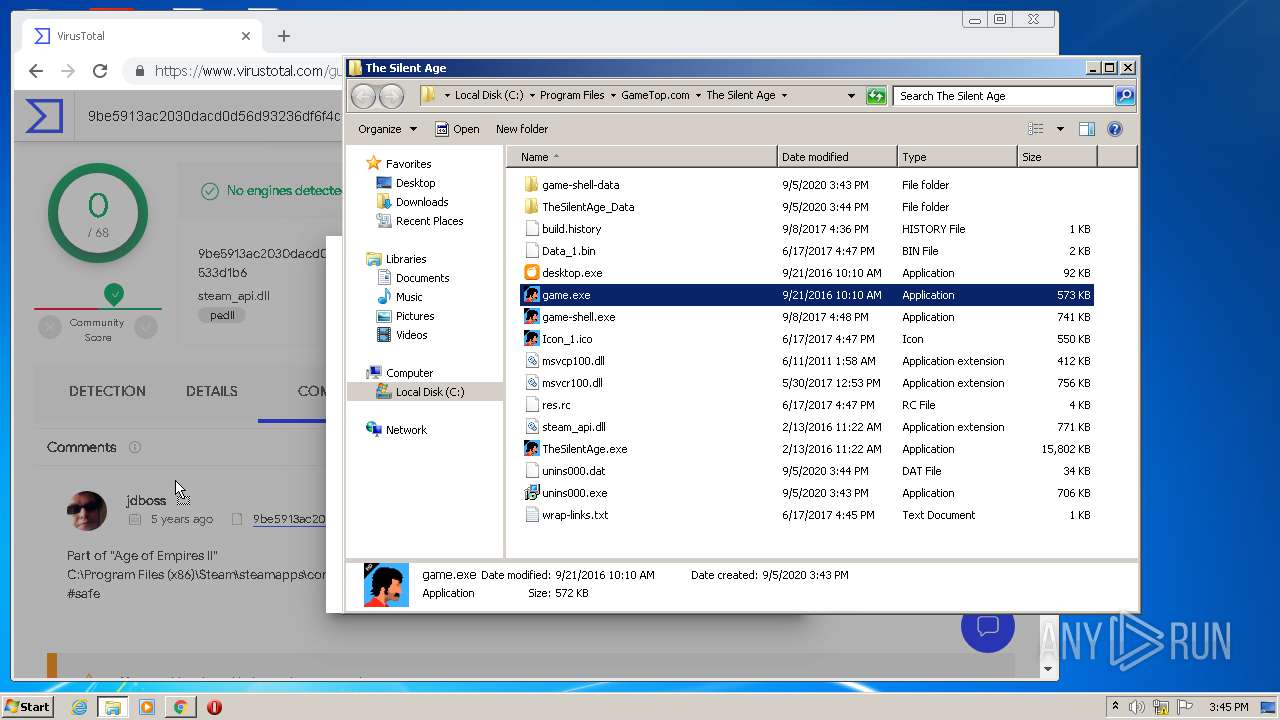Click Internet Explorer taskbar icon

[79, 707]
